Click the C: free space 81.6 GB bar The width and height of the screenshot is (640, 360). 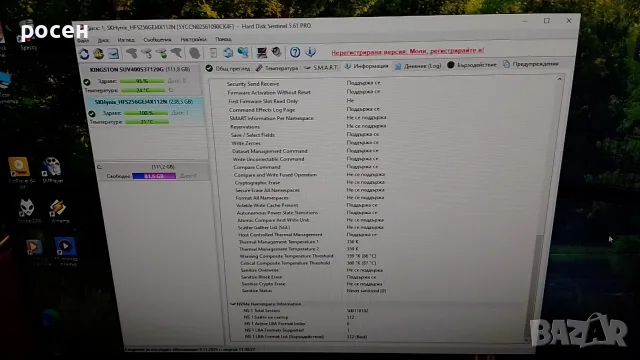pyautogui.click(x=154, y=176)
